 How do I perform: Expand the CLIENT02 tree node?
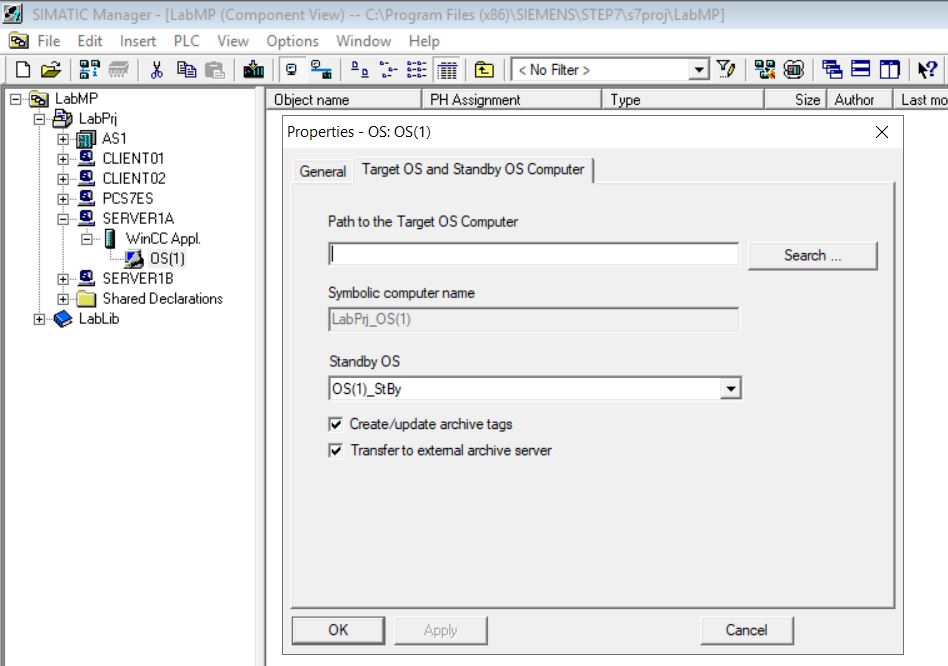pyautogui.click(x=63, y=179)
